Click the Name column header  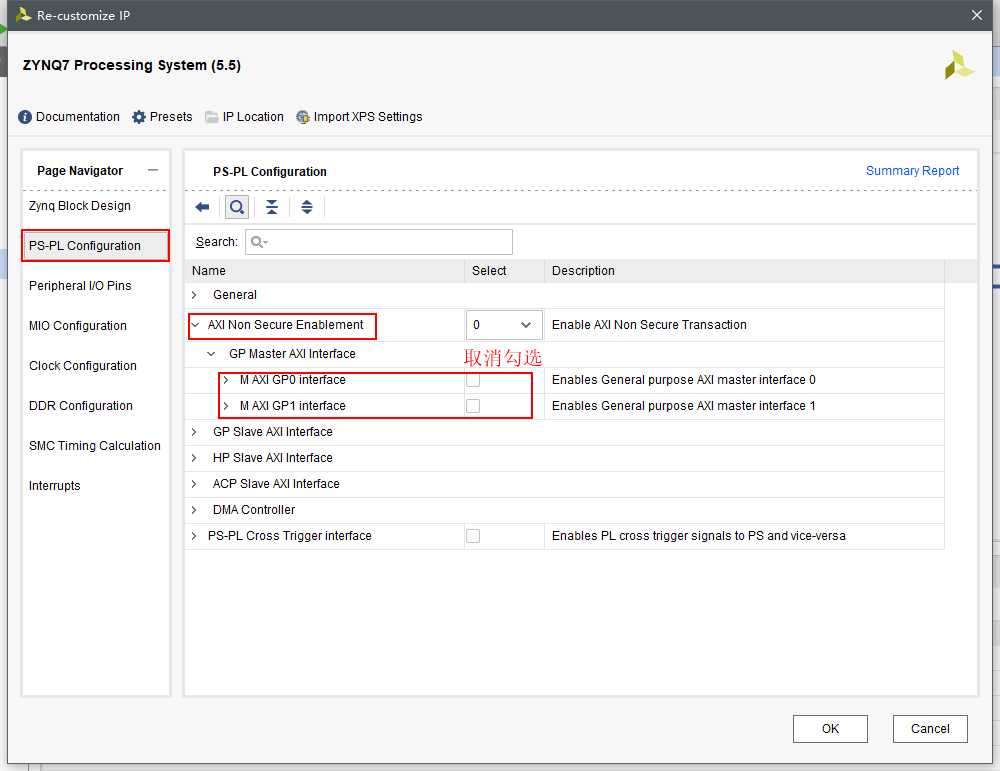[209, 271]
